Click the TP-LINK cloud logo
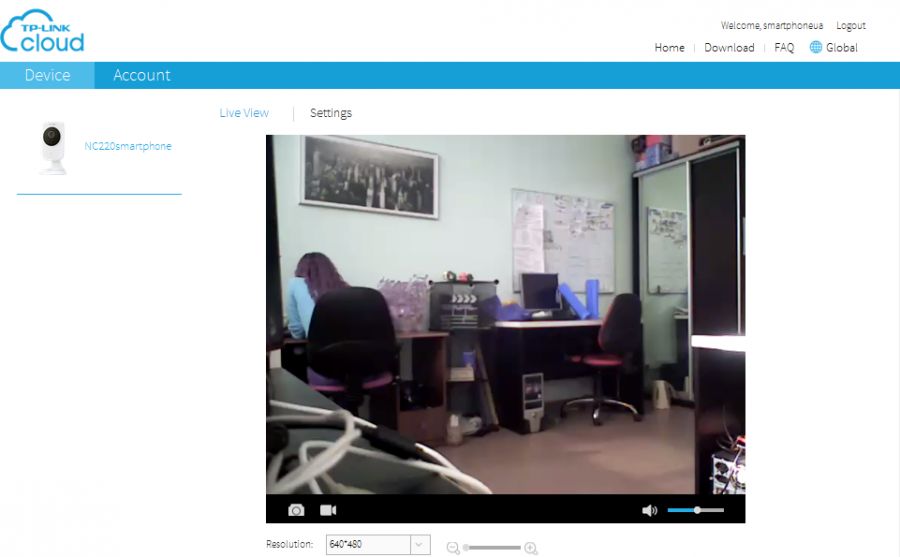This screenshot has width=900, height=557. click(x=43, y=32)
